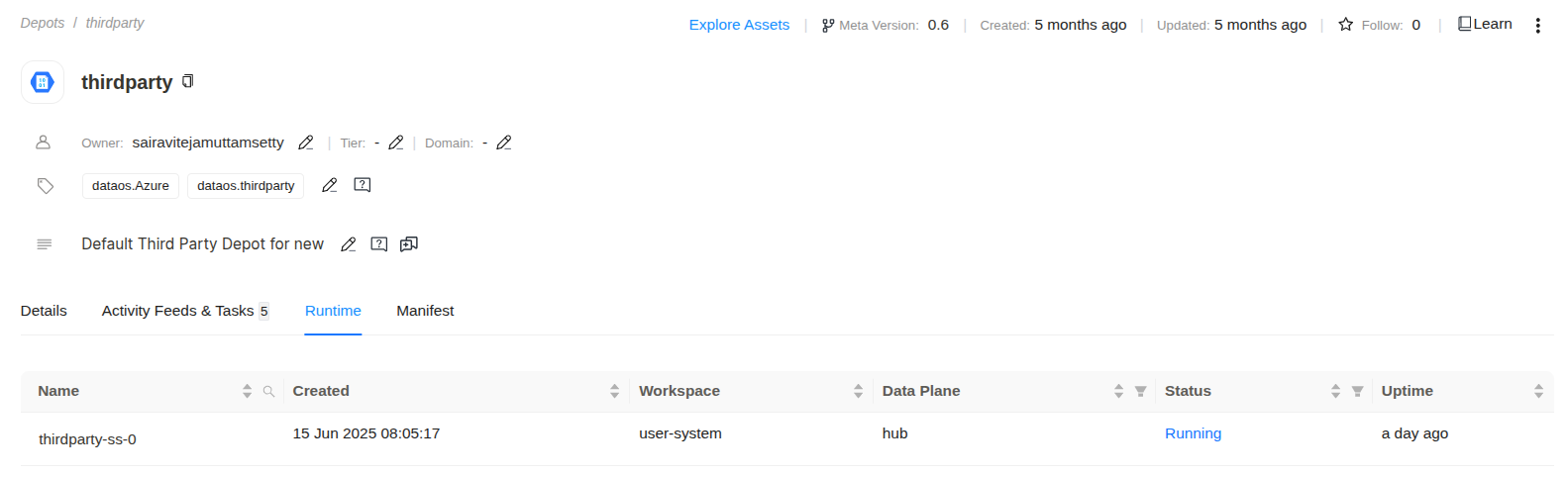Sort table by Created column

[614, 392]
